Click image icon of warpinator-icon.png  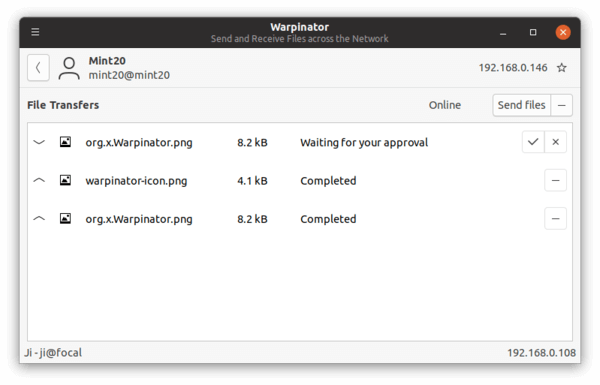coord(65,180)
